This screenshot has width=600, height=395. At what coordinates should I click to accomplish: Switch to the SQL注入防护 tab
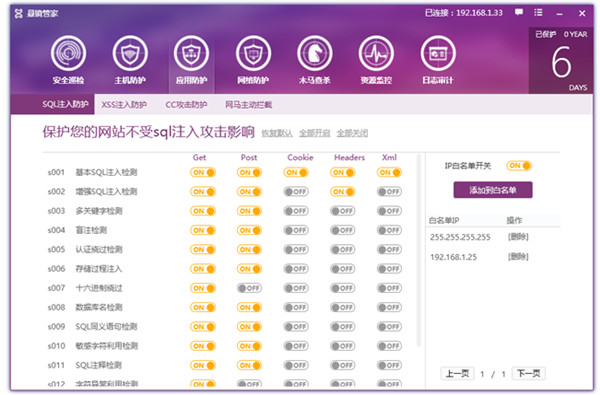[x=65, y=104]
